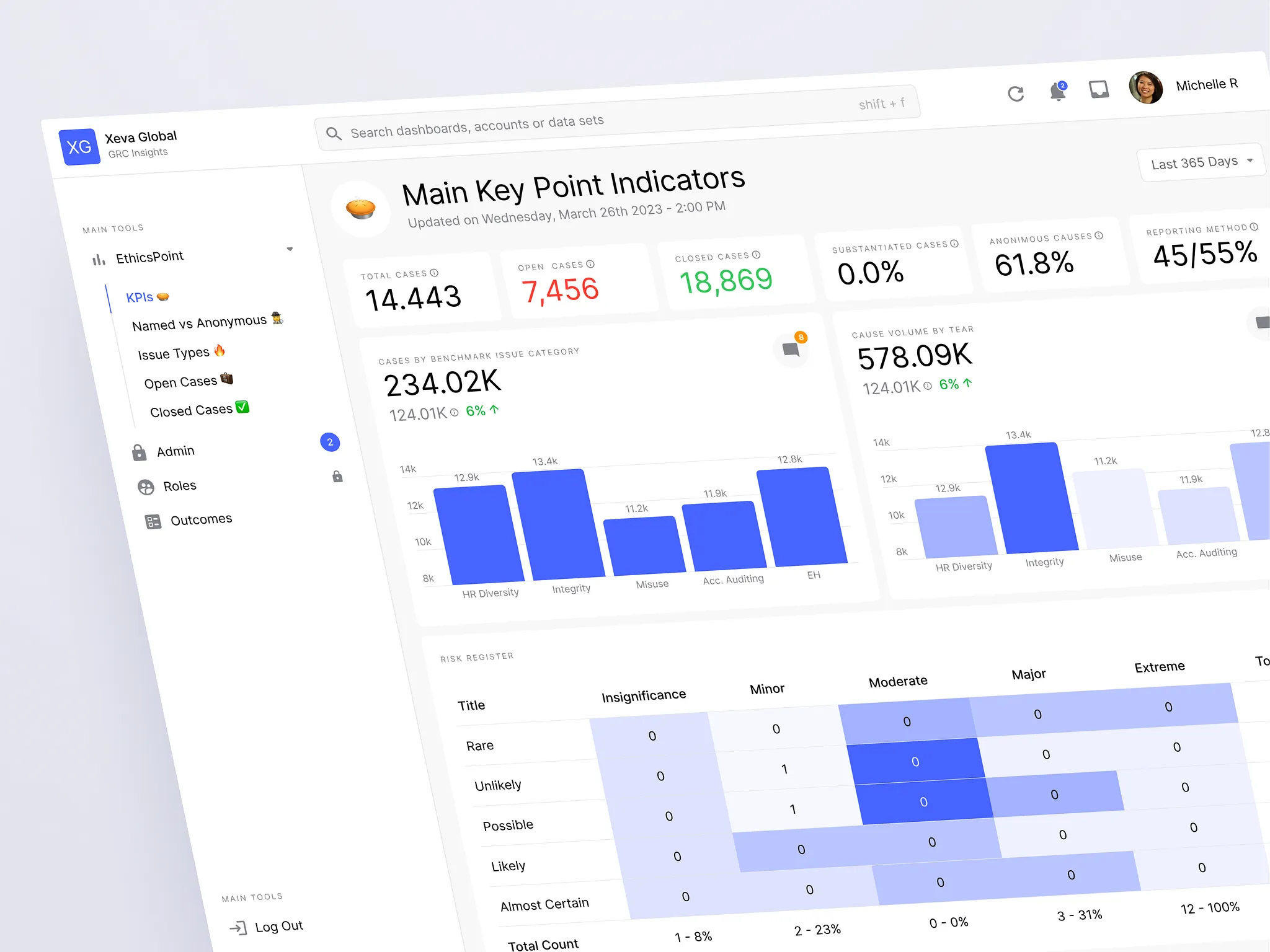Click the Roles lock icon

337,477
